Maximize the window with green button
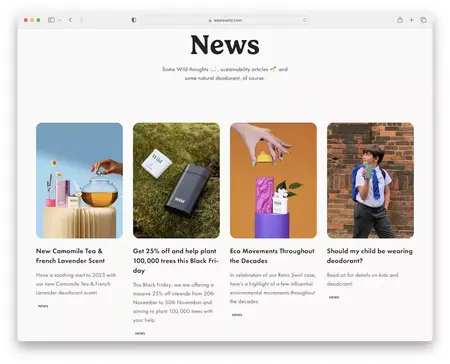This screenshot has height=364, width=450. 38,20
